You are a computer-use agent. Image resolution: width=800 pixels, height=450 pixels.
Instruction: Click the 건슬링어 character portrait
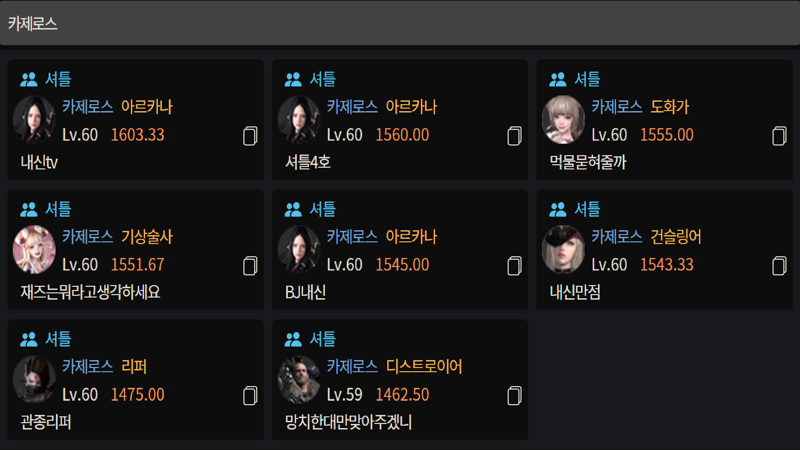(x=563, y=249)
